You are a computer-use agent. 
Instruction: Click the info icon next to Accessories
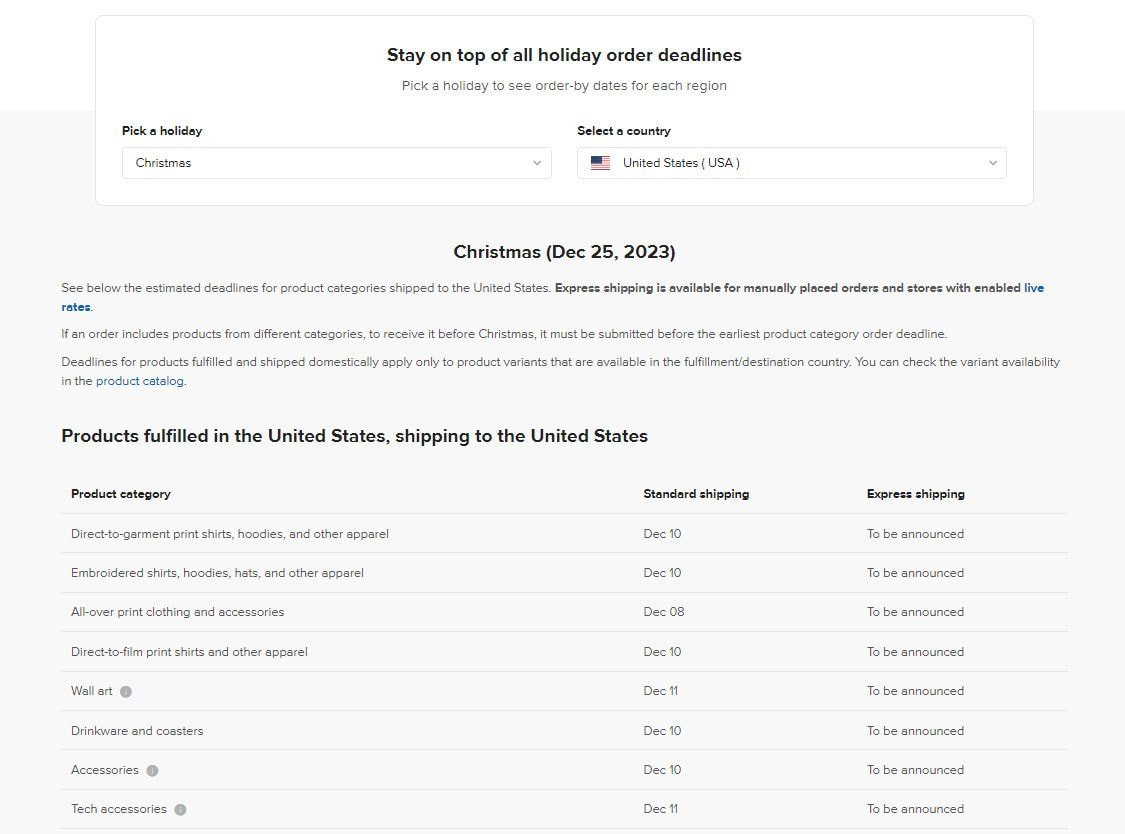pos(151,770)
